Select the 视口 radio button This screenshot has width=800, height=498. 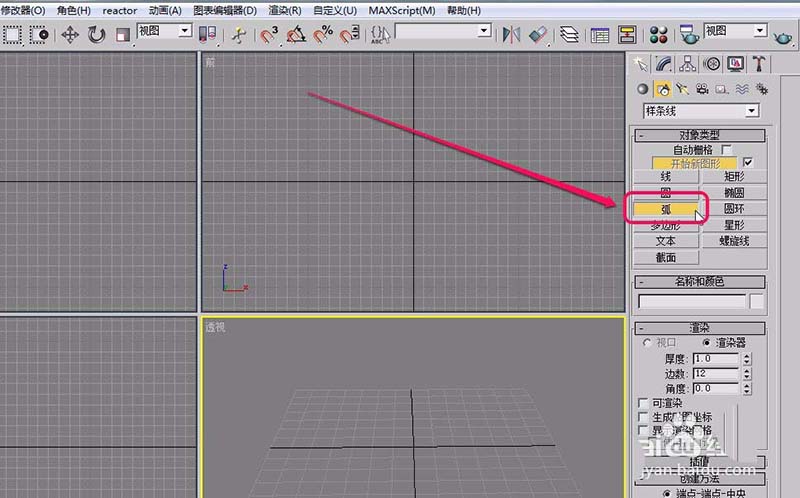[x=647, y=342]
